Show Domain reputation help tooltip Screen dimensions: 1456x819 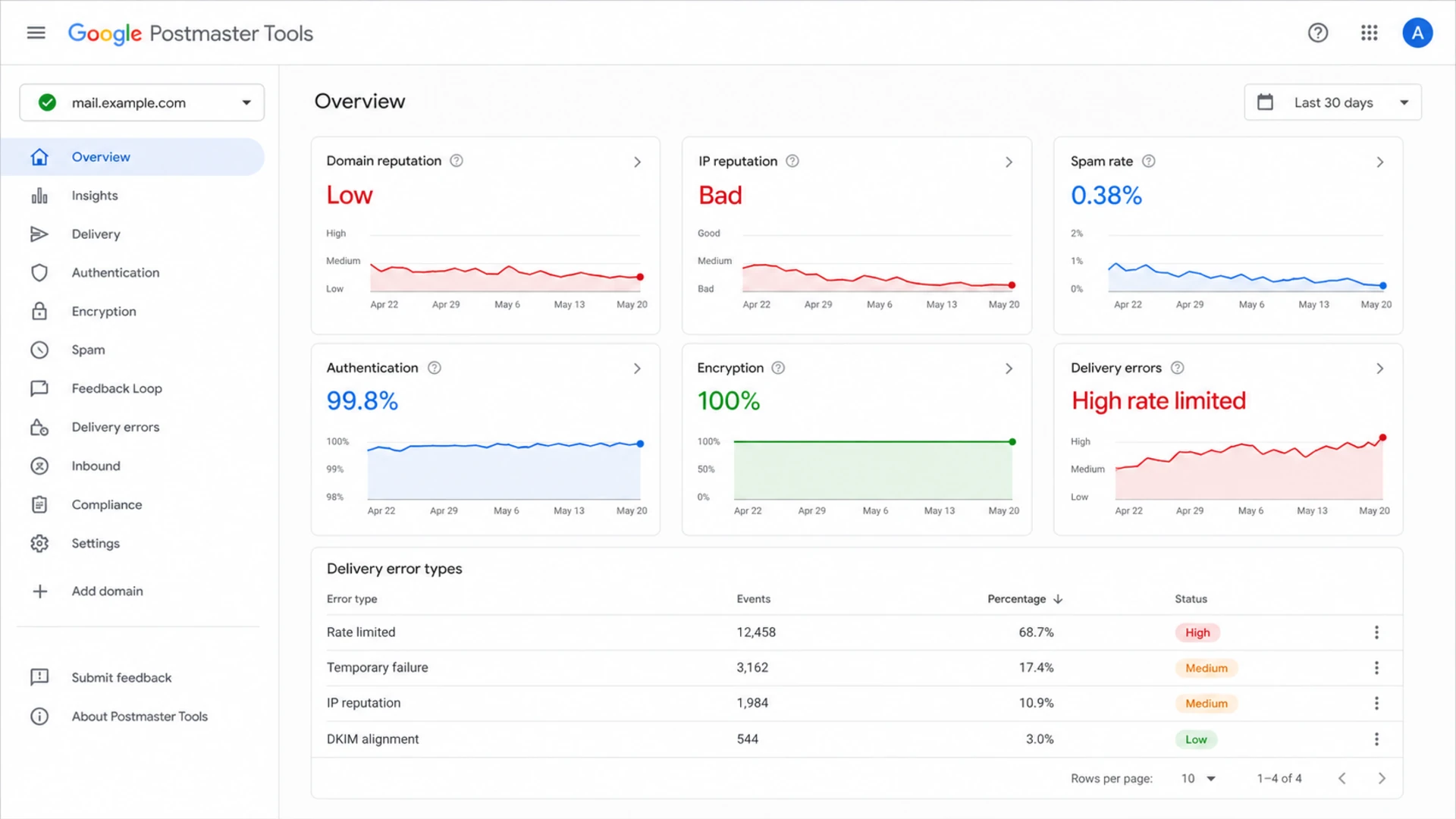coord(457,161)
